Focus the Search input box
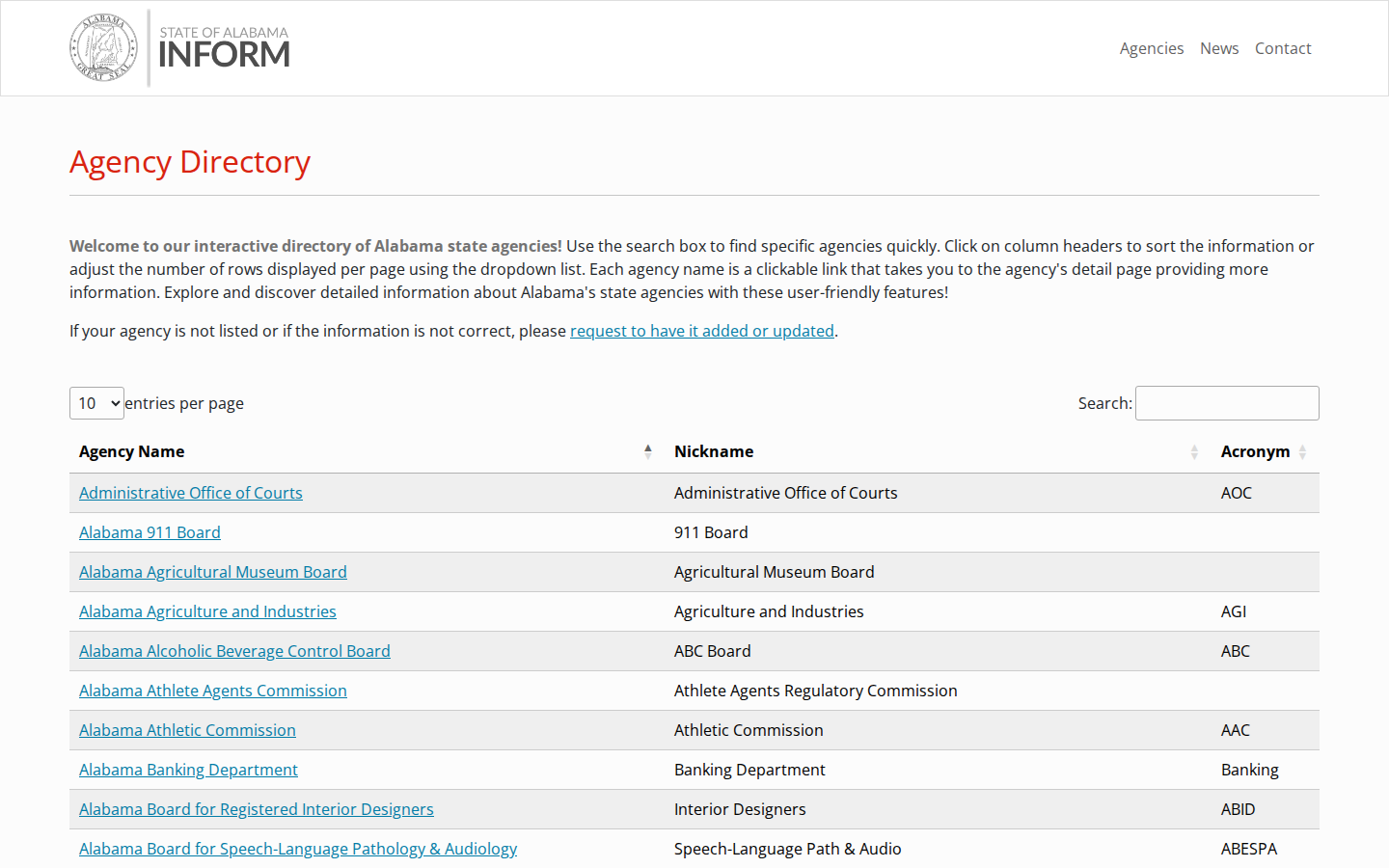The width and height of the screenshot is (1389, 868). [1227, 403]
